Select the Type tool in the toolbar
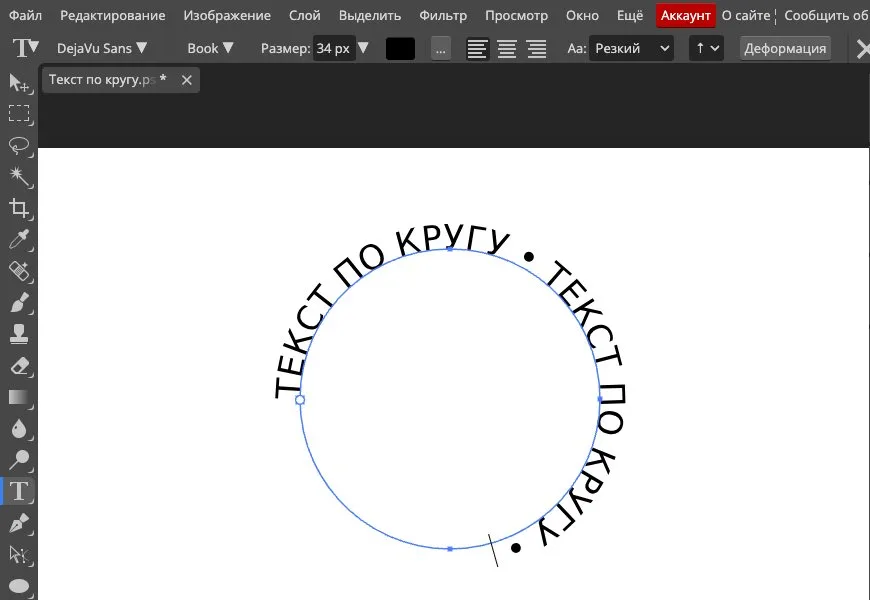Image resolution: width=870 pixels, height=600 pixels. [19, 491]
